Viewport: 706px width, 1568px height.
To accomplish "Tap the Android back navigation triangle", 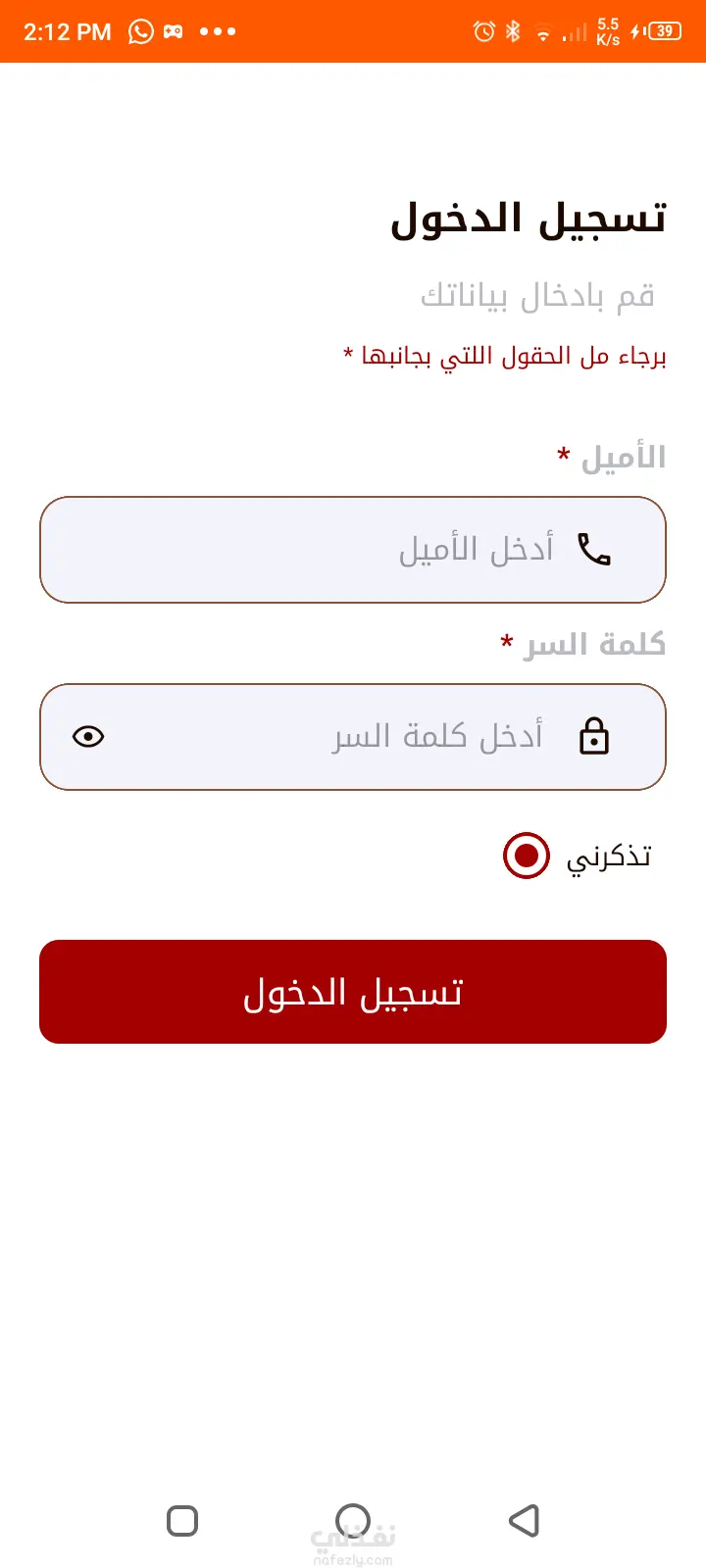I will click(525, 1521).
